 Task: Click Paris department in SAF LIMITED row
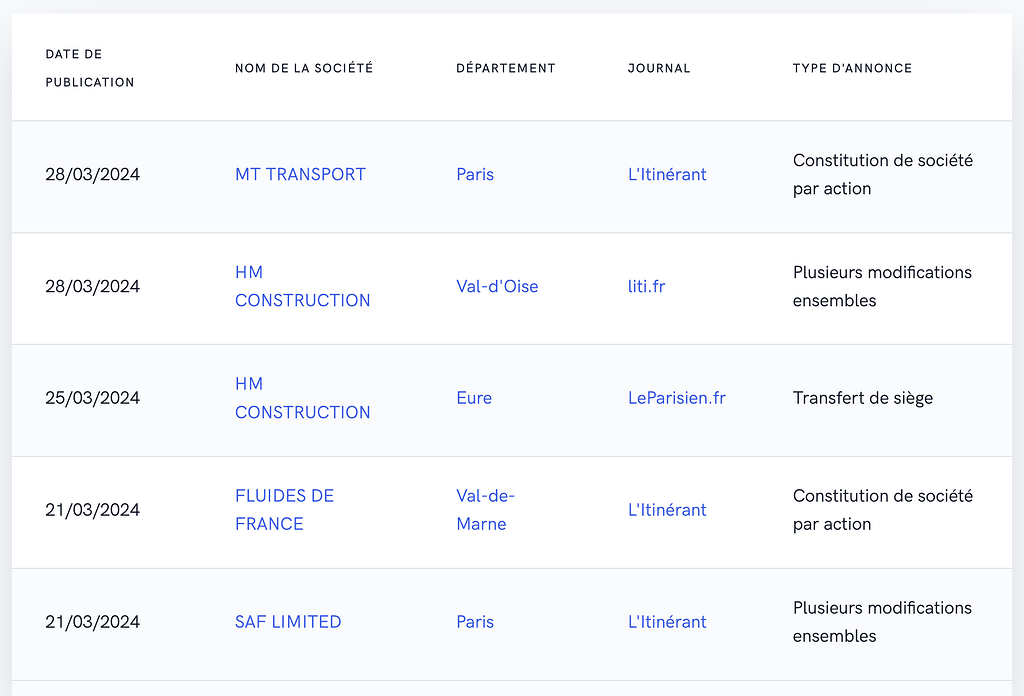[475, 622]
